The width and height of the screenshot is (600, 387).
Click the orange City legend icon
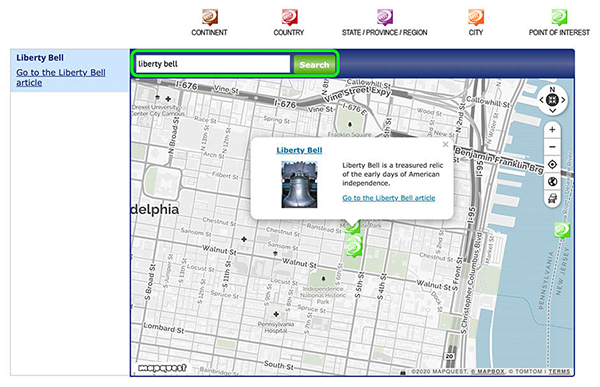pyautogui.click(x=476, y=18)
